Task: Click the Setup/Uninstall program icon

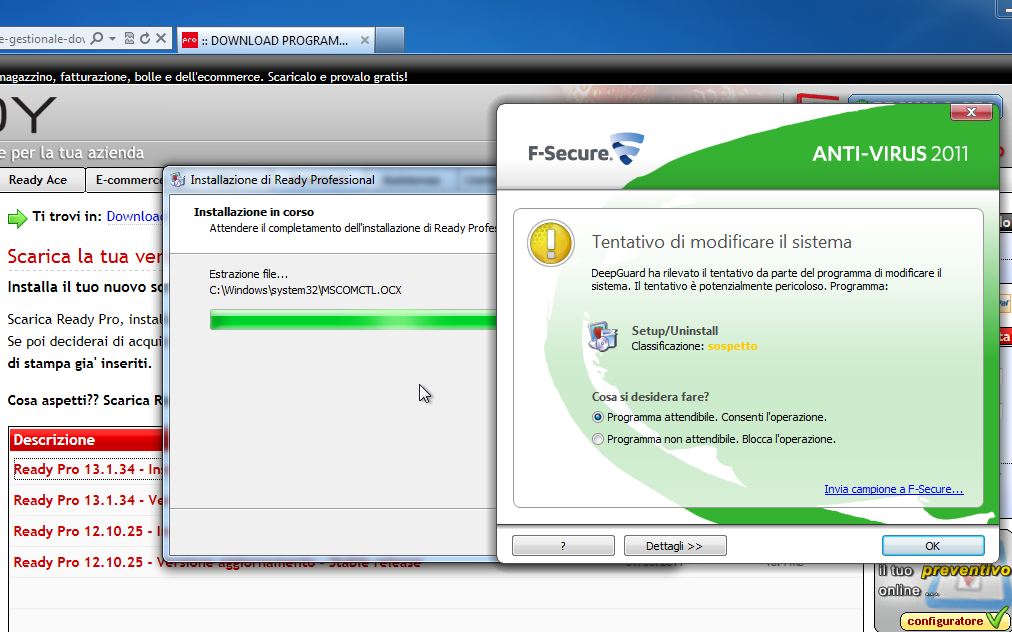Action: (603, 337)
